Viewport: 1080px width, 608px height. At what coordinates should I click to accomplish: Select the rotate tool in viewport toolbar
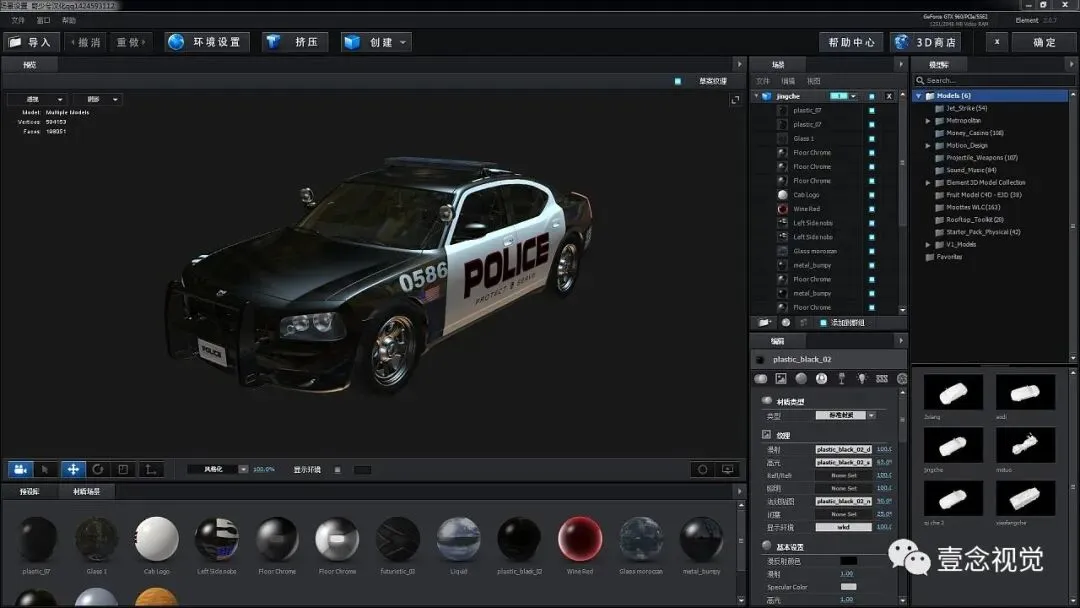coord(98,469)
